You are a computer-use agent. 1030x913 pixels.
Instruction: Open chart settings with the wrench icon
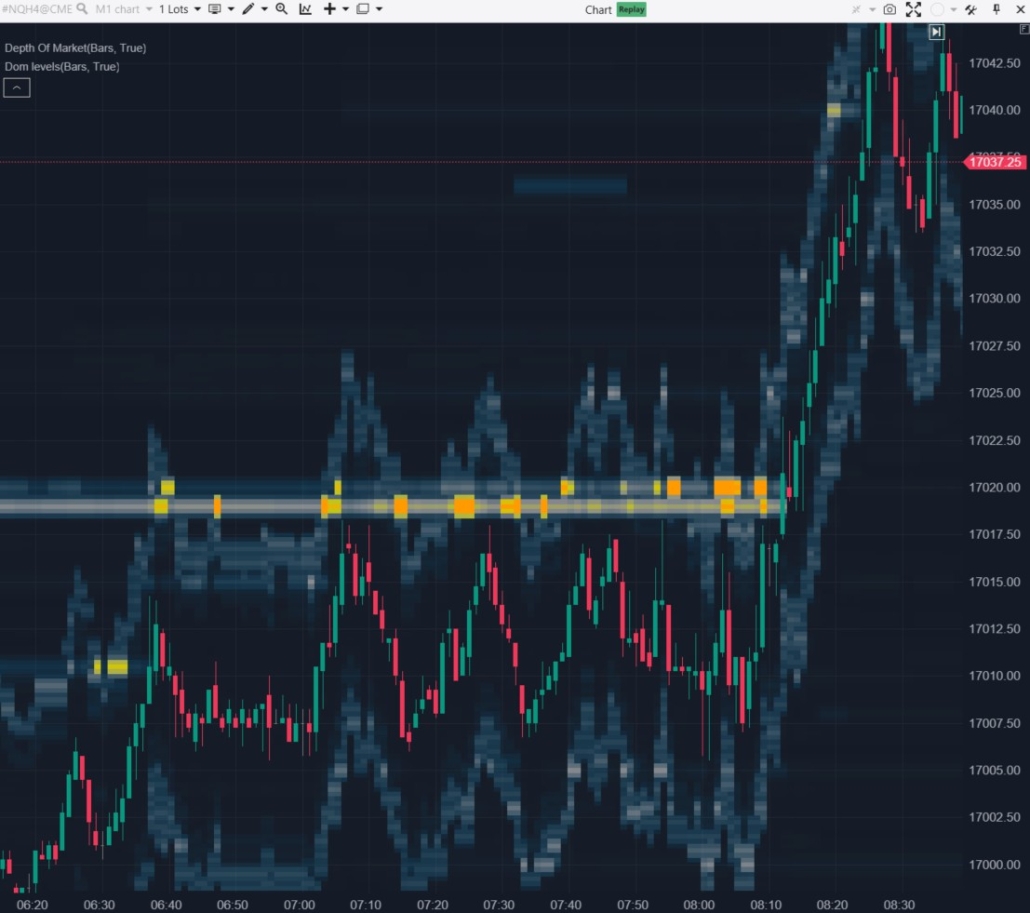(968, 9)
